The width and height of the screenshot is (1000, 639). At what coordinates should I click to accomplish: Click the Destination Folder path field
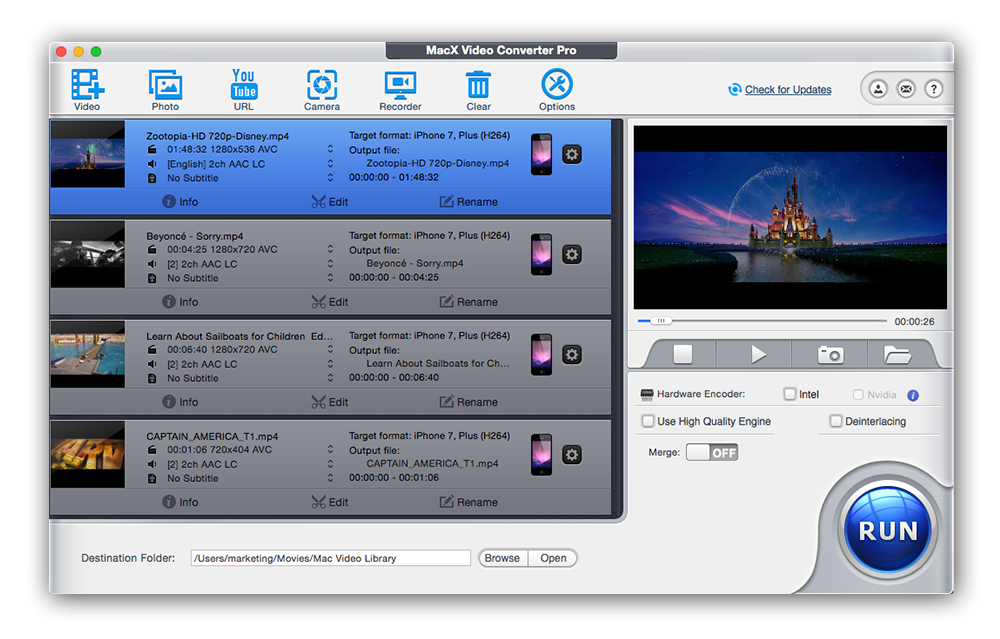coord(330,558)
